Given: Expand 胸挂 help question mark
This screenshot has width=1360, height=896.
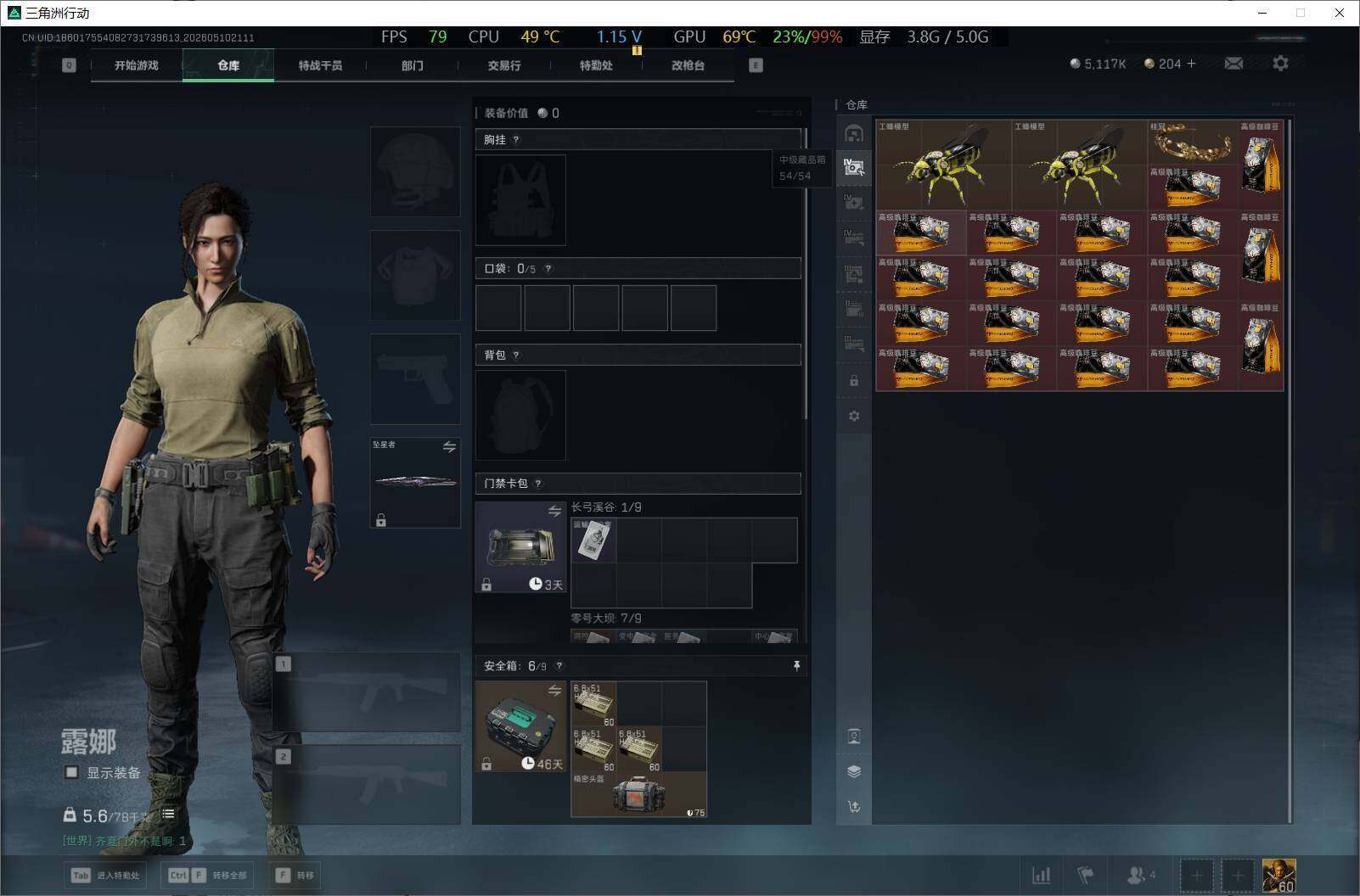Looking at the screenshot, I should click(516, 140).
